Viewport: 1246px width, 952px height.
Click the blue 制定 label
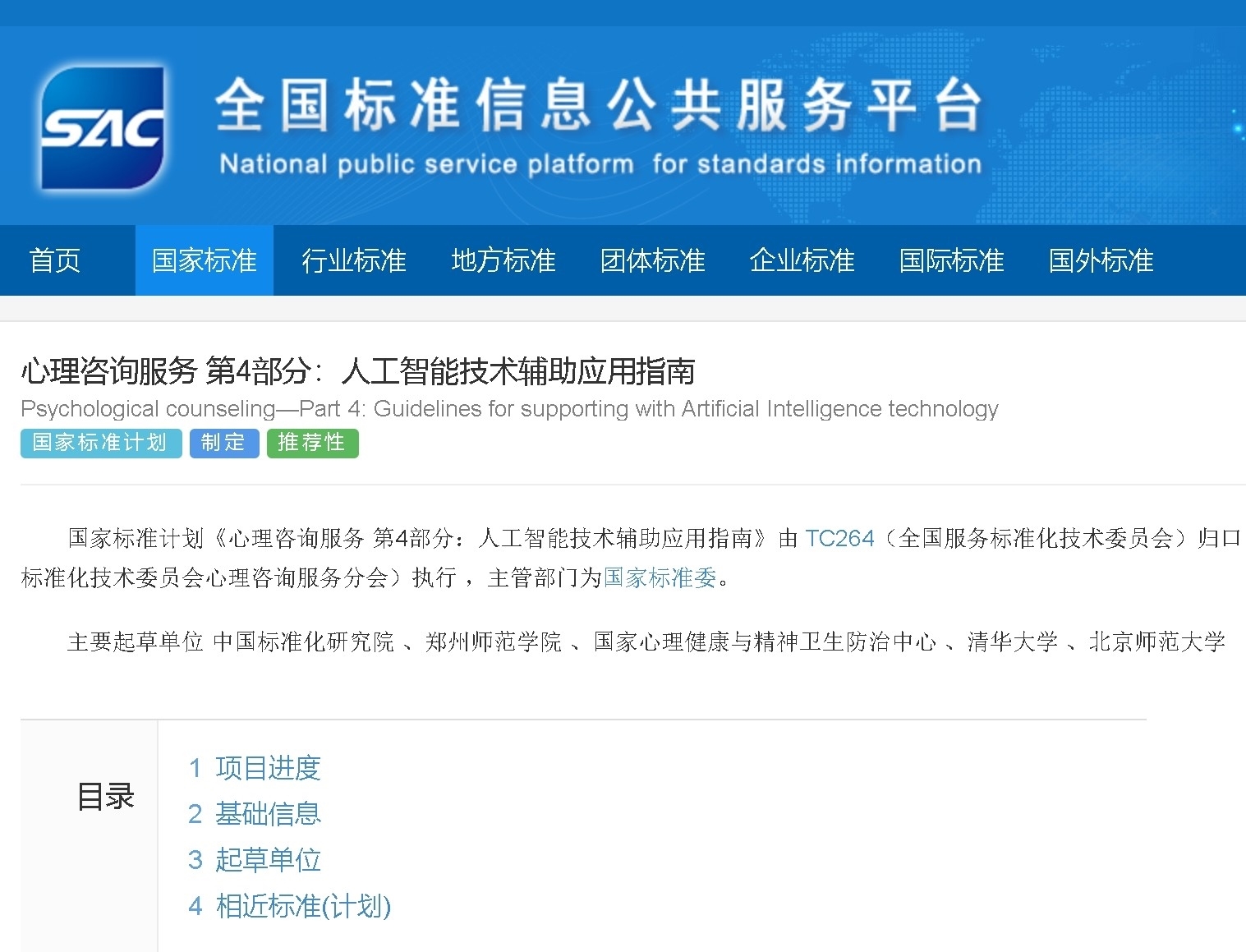point(223,444)
